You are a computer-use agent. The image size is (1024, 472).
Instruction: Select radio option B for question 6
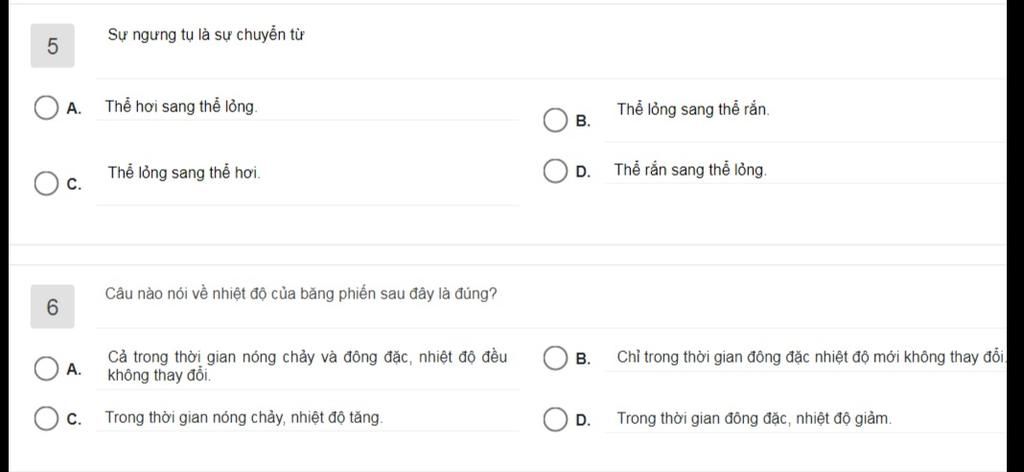[555, 358]
